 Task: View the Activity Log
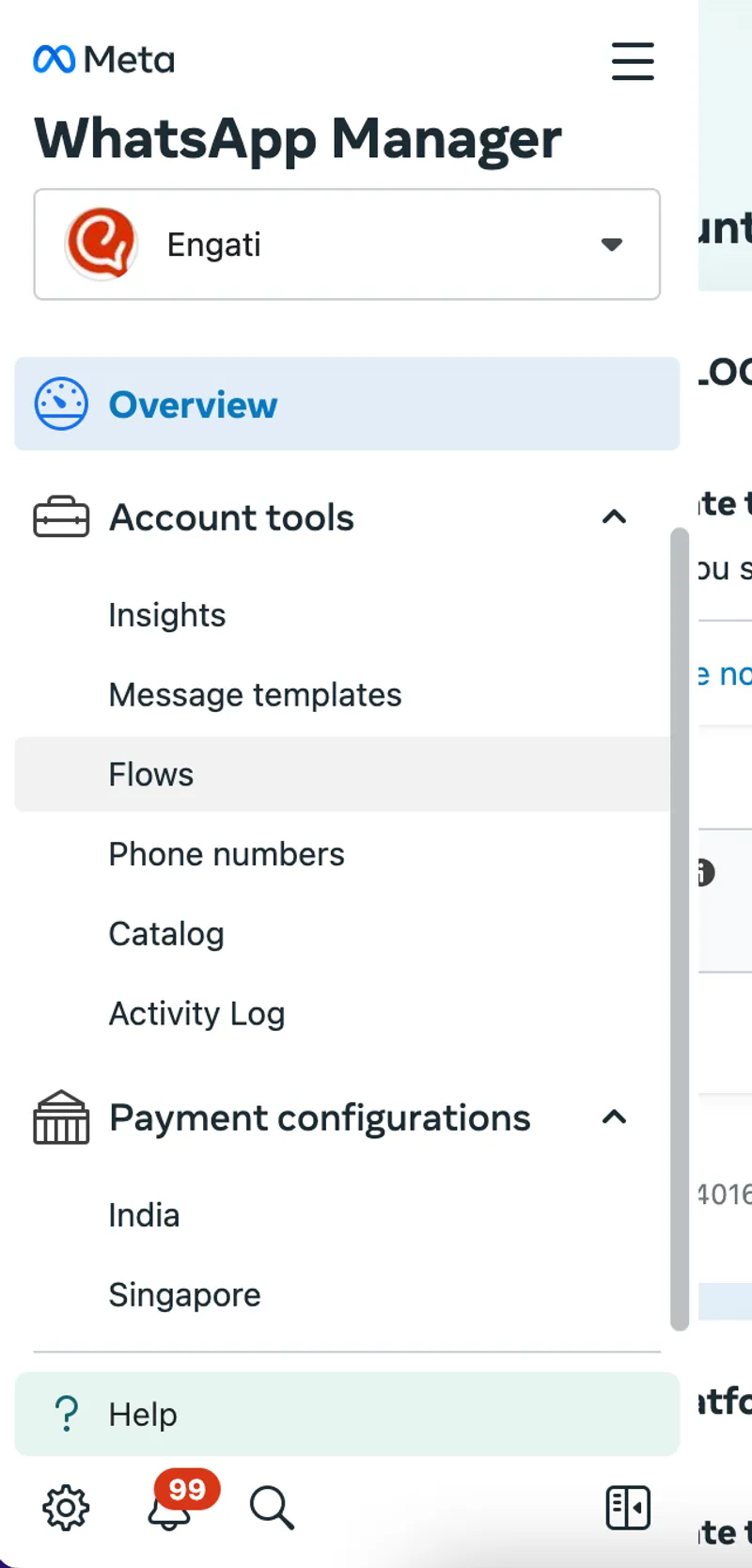[196, 1014]
